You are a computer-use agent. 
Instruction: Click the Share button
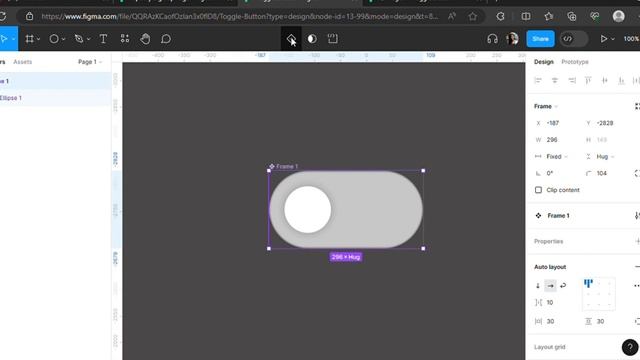point(540,39)
